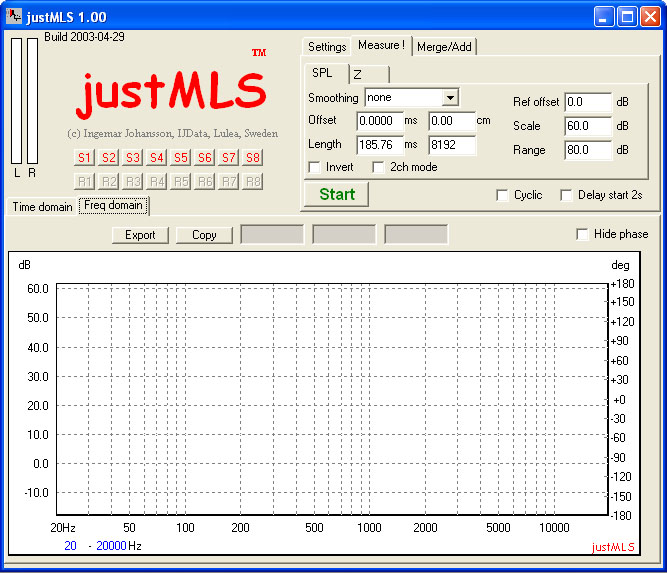The image size is (667, 573).
Task: Click the Scale dB field
Action: coord(587,126)
